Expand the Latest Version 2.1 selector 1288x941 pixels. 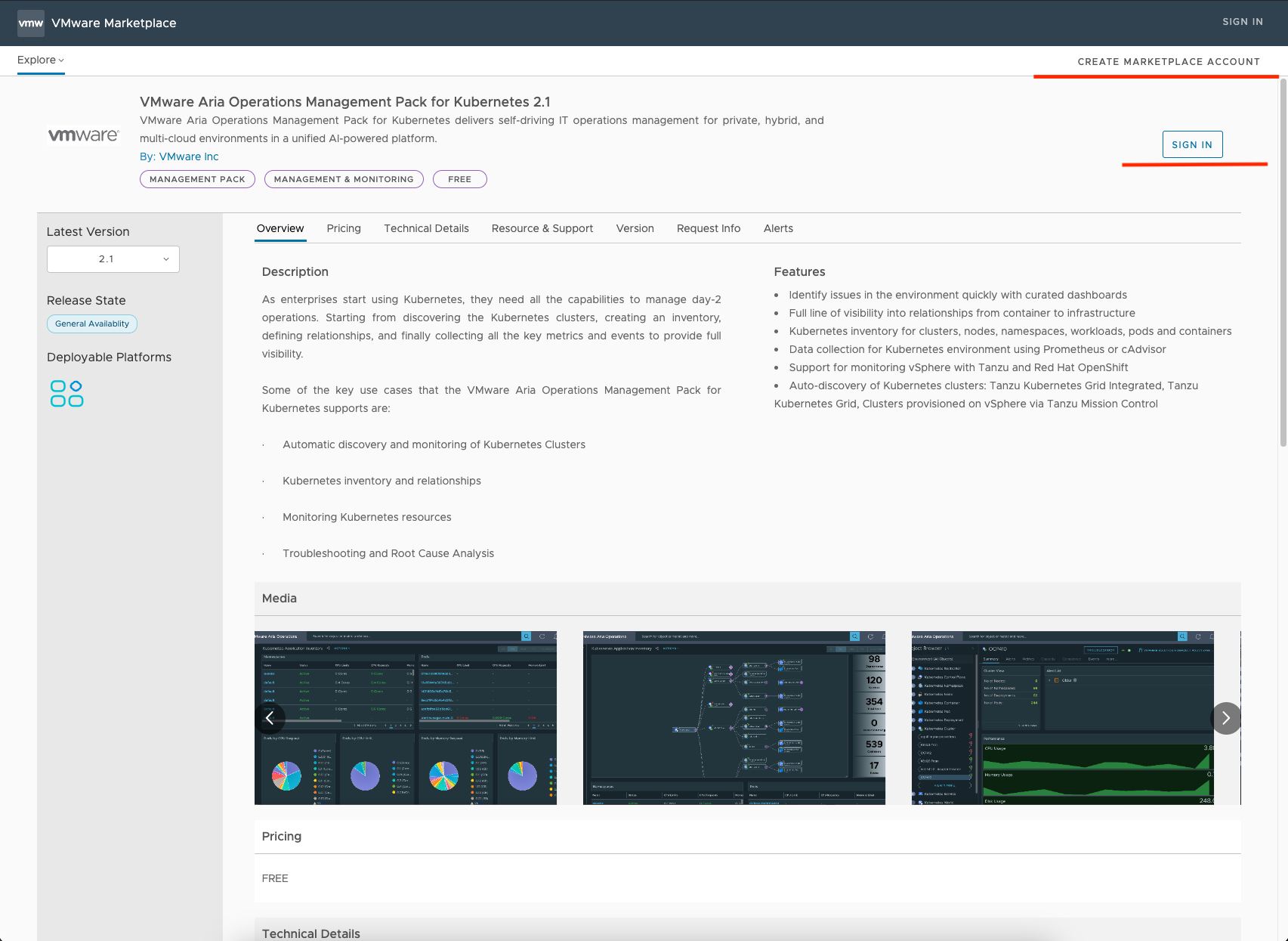(x=112, y=258)
